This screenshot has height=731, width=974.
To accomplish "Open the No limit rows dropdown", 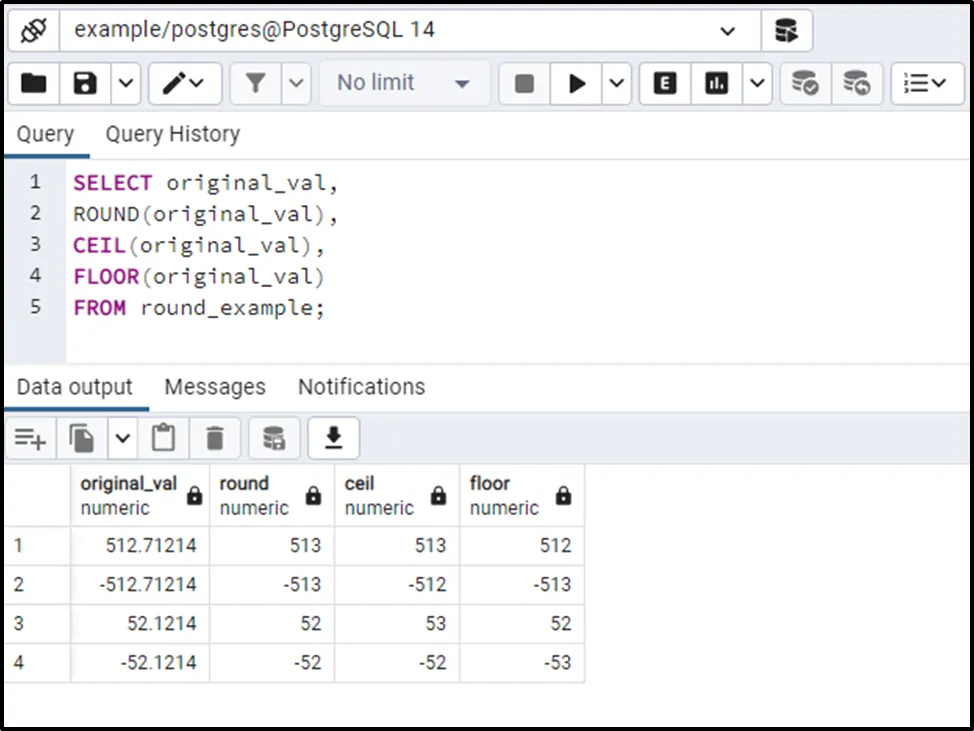I will pos(404,83).
